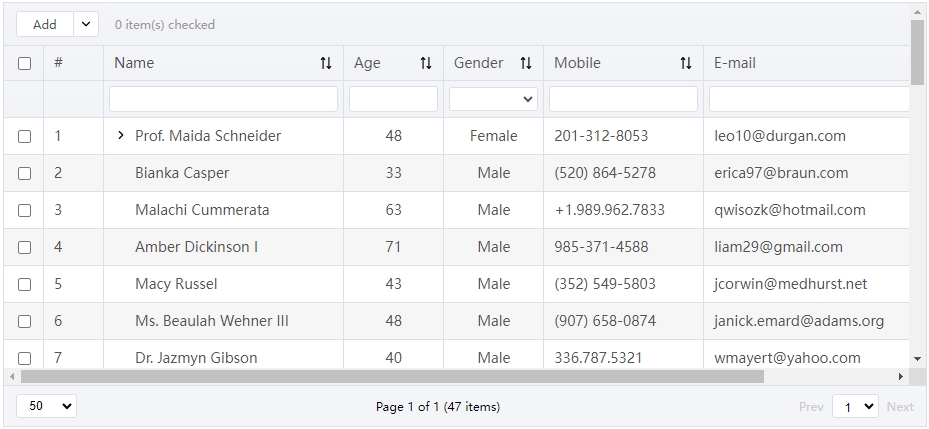Screen dimensions: 929x429
Task: Click the vertical scrollbar down arrow
Action: [x=918, y=358]
